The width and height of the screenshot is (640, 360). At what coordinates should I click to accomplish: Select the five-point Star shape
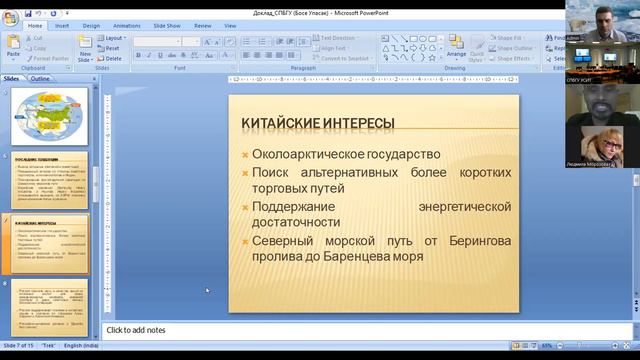pyautogui.click(x=432, y=58)
